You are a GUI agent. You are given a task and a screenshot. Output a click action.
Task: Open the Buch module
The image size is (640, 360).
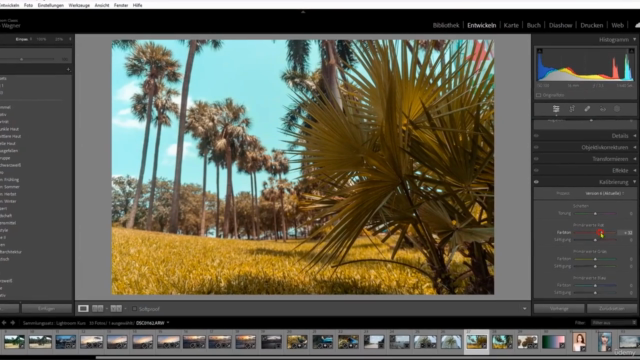(533, 25)
